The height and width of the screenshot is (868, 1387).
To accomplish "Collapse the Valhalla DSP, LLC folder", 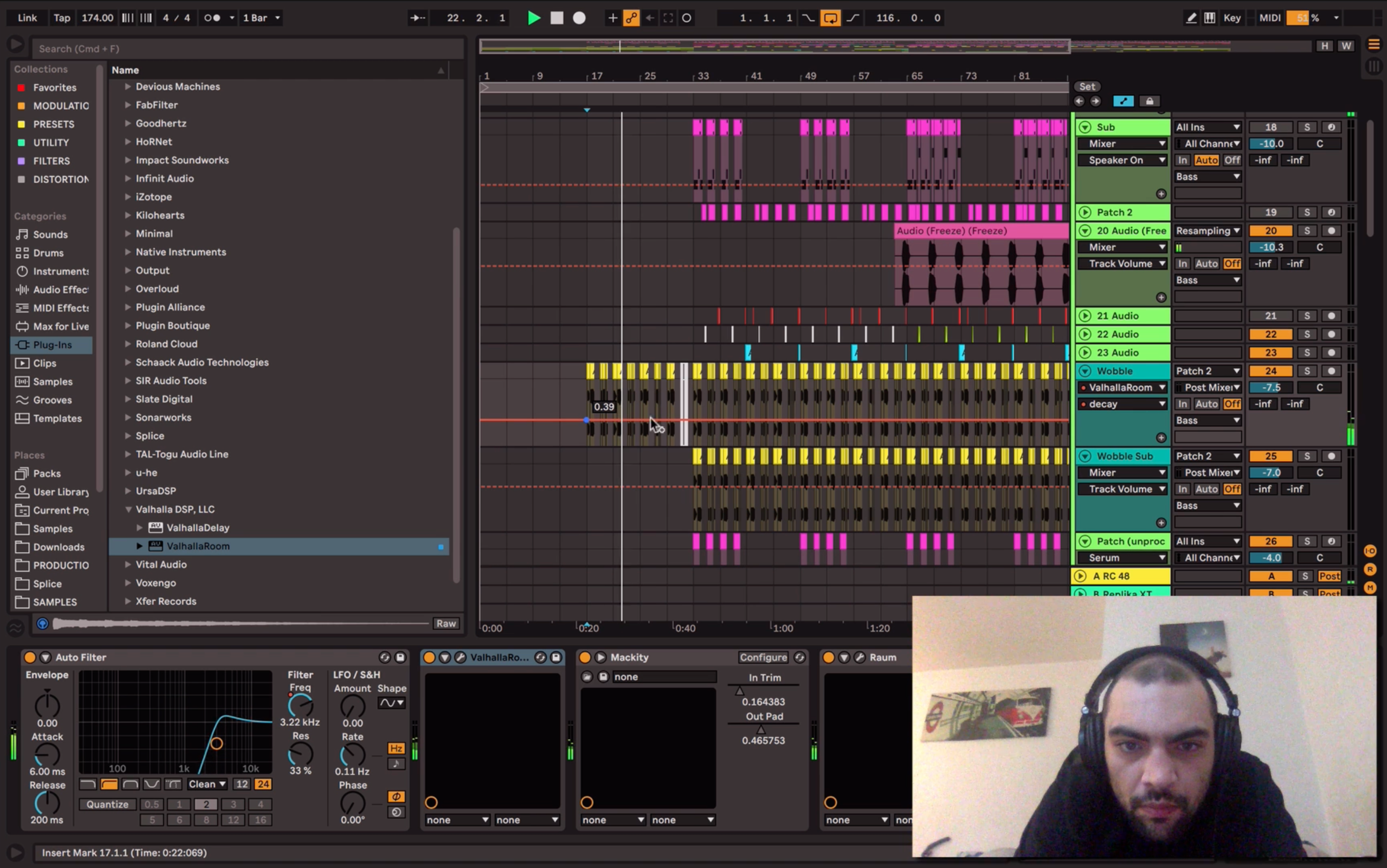I will 128,509.
